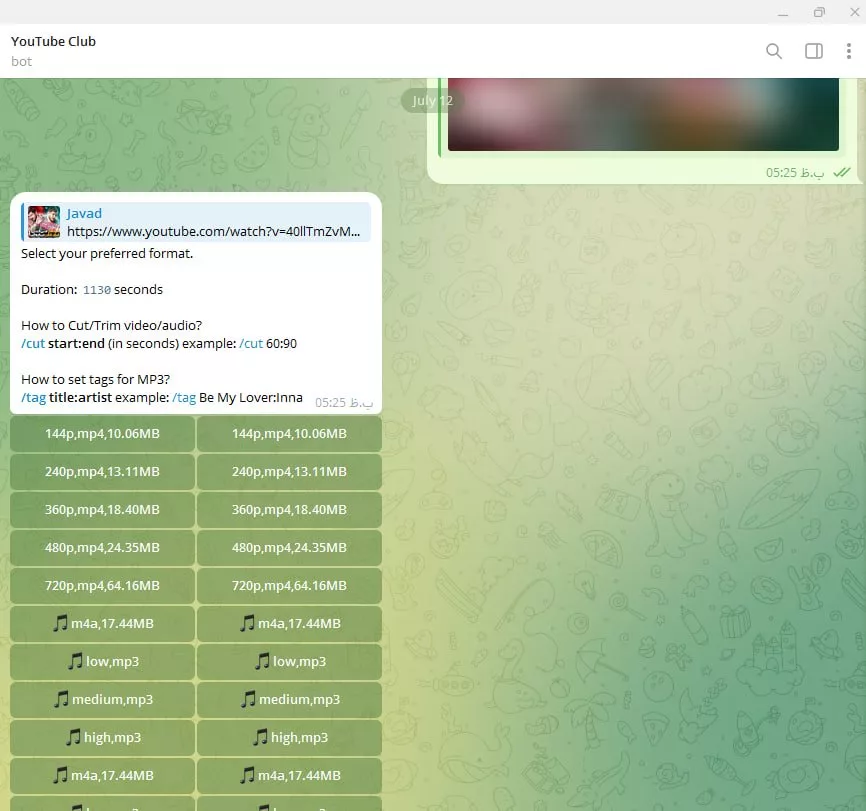Restore down the Telegram window

click(820, 12)
